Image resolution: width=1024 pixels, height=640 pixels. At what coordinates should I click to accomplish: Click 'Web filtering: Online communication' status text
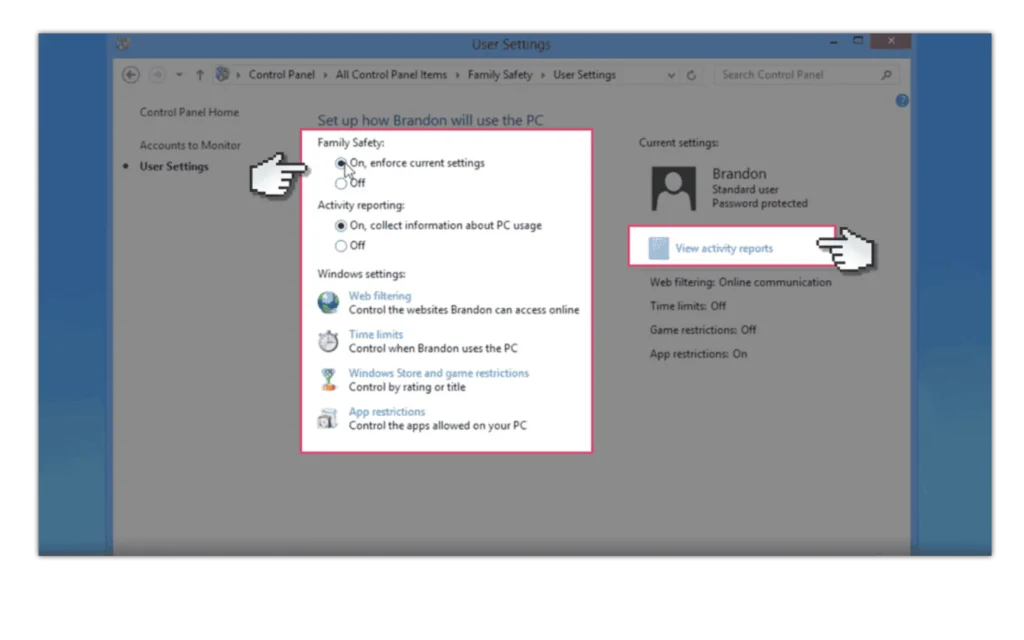point(741,283)
